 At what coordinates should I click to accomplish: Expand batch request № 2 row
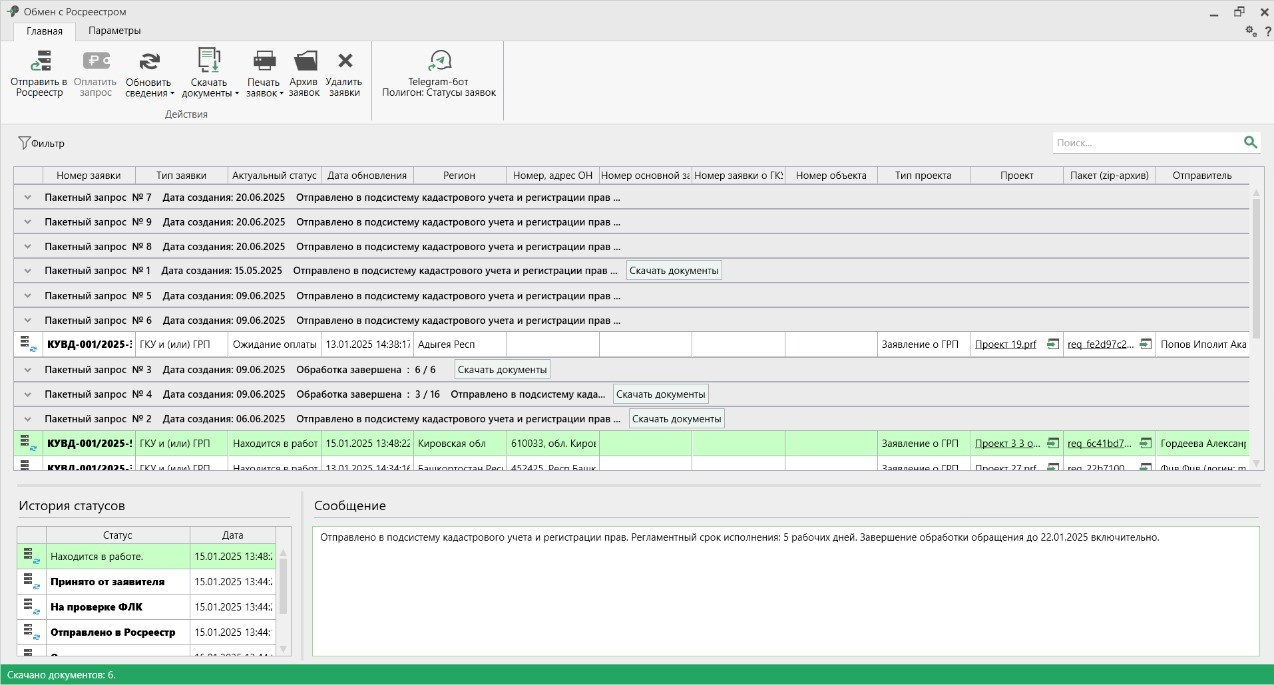point(28,420)
